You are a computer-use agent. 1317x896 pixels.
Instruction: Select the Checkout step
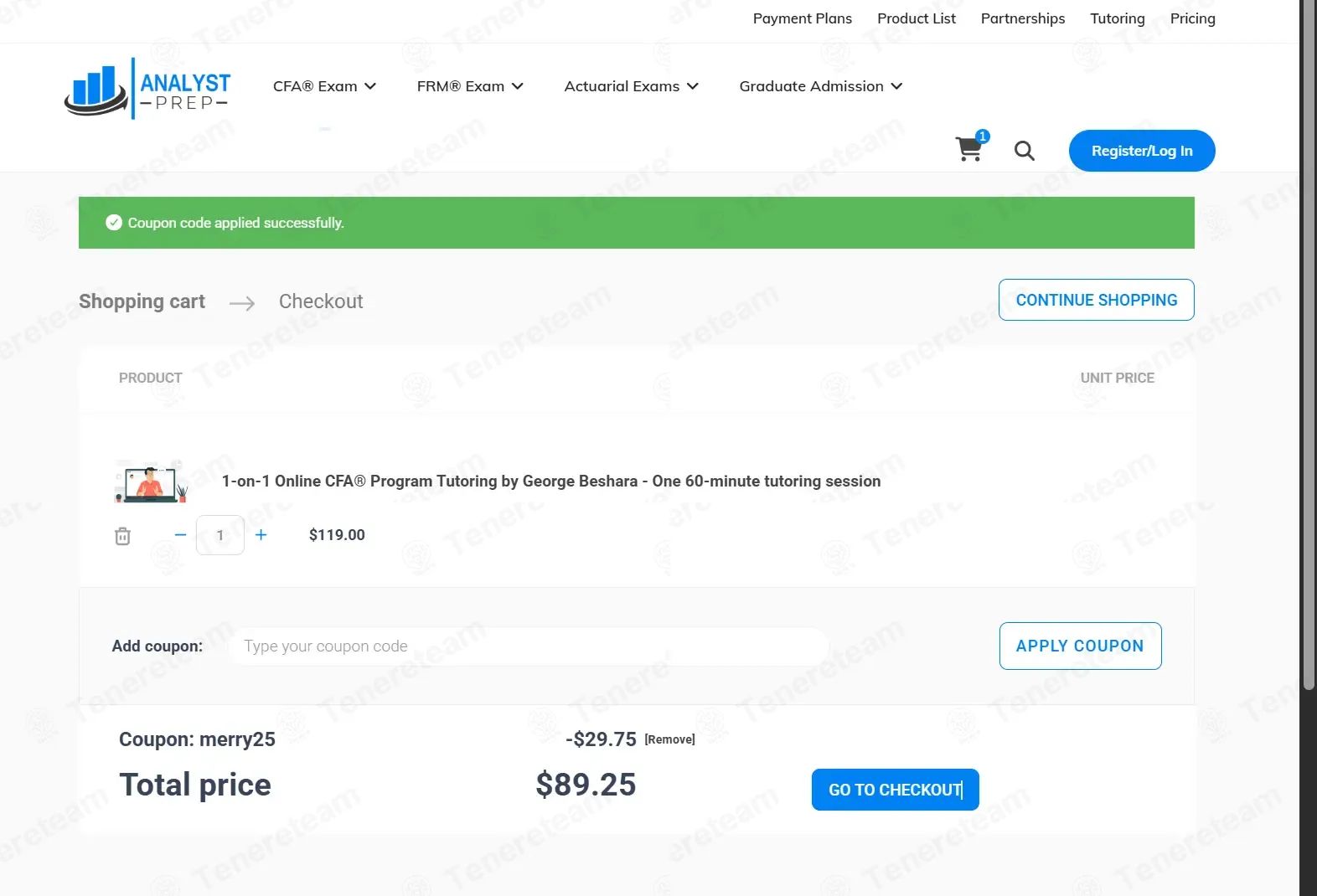tap(321, 301)
